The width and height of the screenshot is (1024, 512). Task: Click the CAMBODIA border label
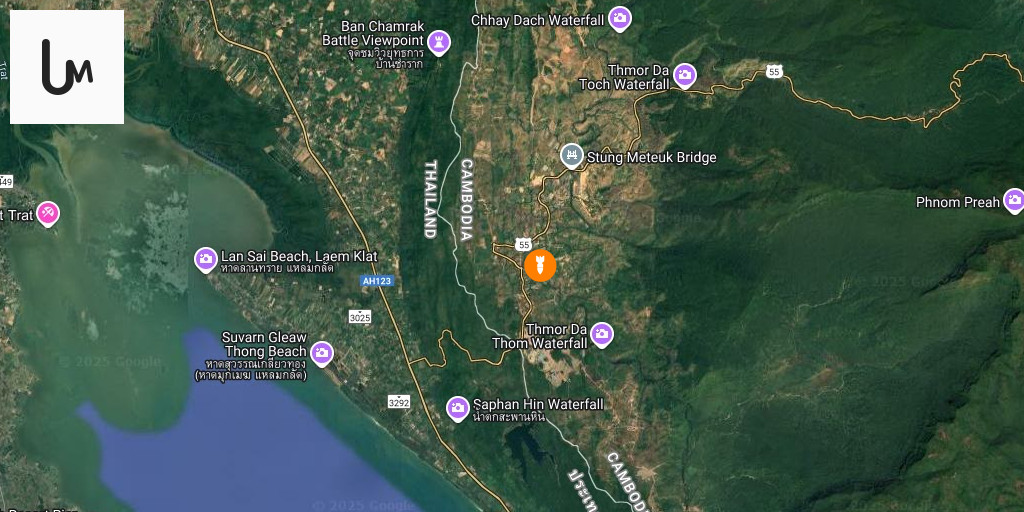[466, 200]
